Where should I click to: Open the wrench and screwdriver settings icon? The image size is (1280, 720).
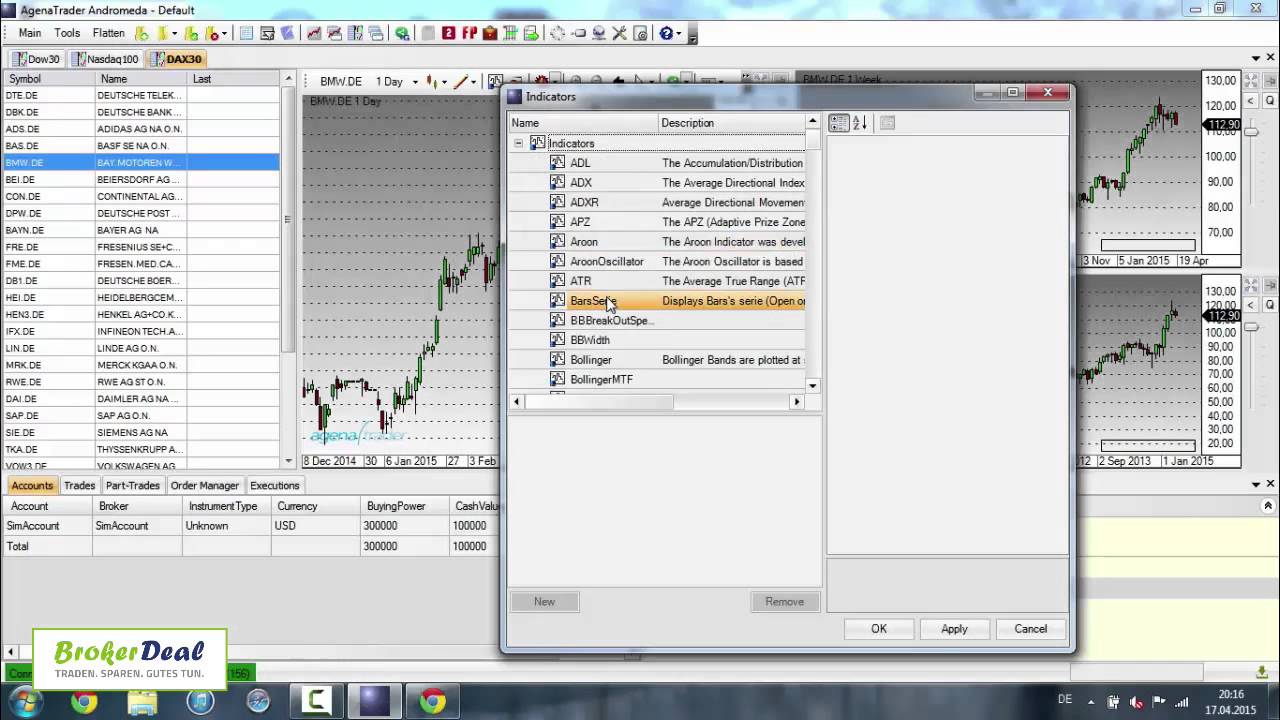coord(620,33)
